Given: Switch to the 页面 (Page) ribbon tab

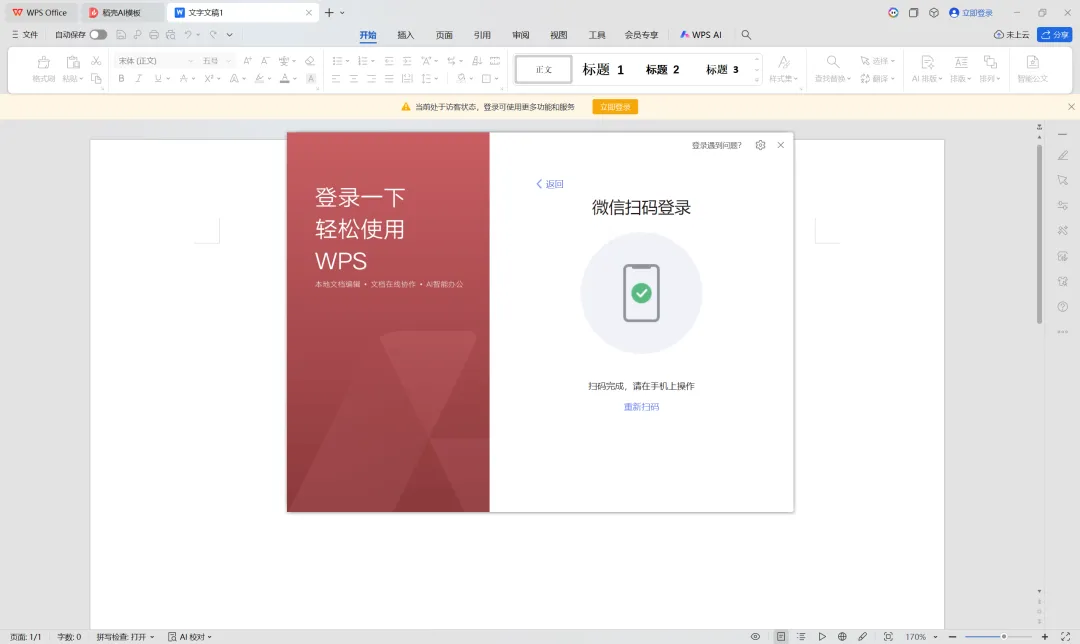Looking at the screenshot, I should [444, 34].
